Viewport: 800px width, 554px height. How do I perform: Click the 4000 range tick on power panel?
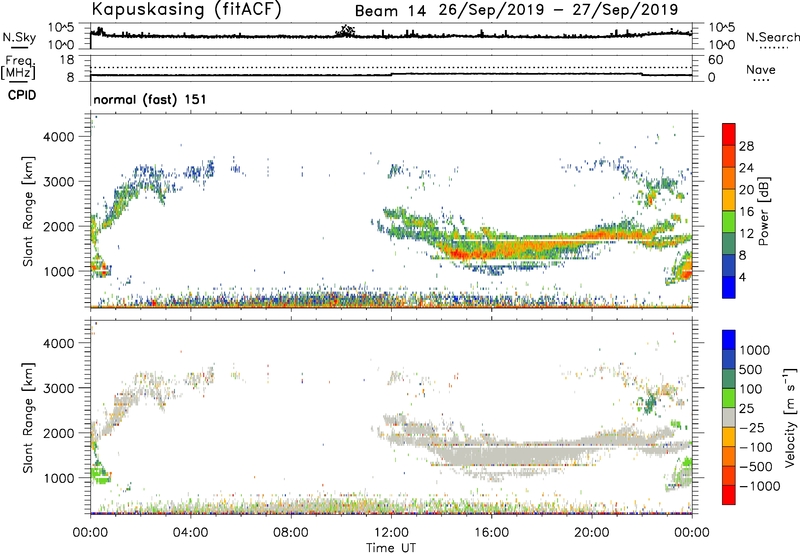tap(58, 137)
